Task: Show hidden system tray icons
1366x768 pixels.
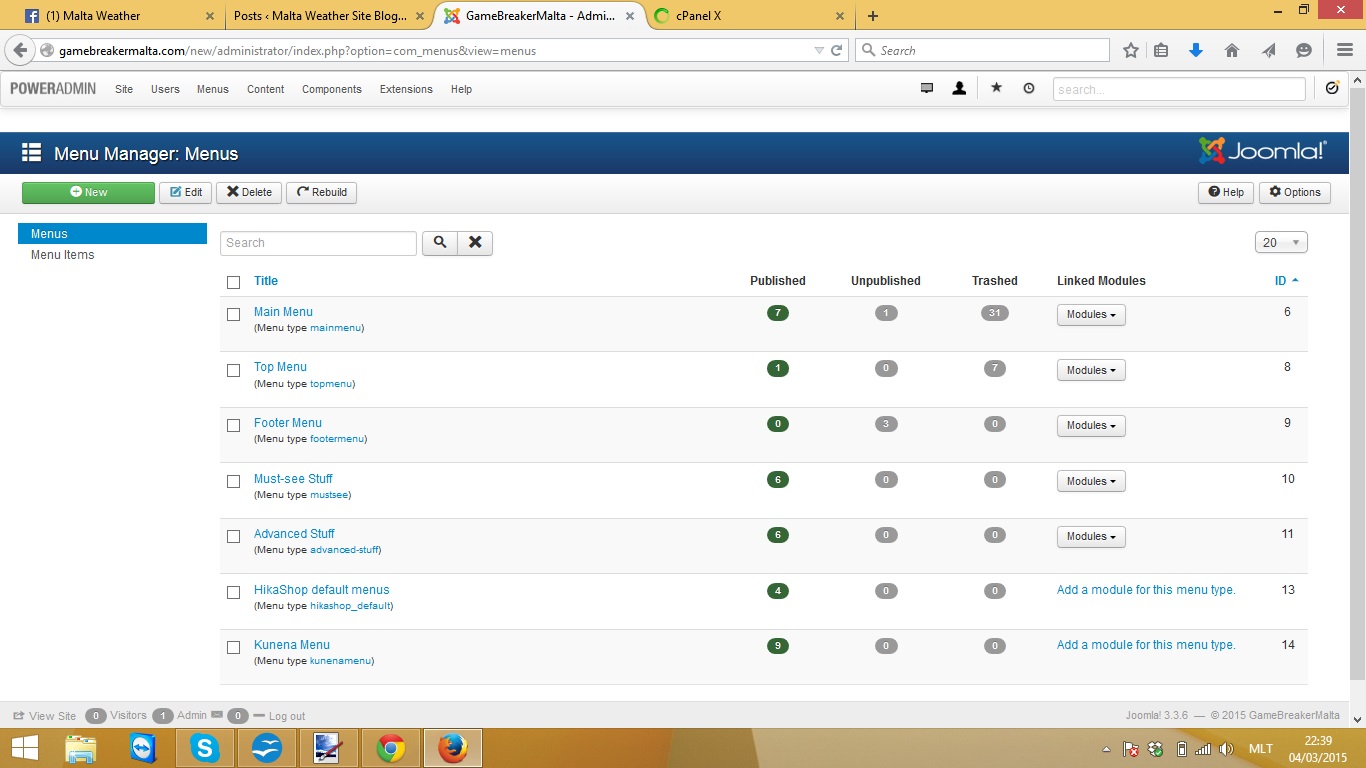Action: (x=1106, y=749)
